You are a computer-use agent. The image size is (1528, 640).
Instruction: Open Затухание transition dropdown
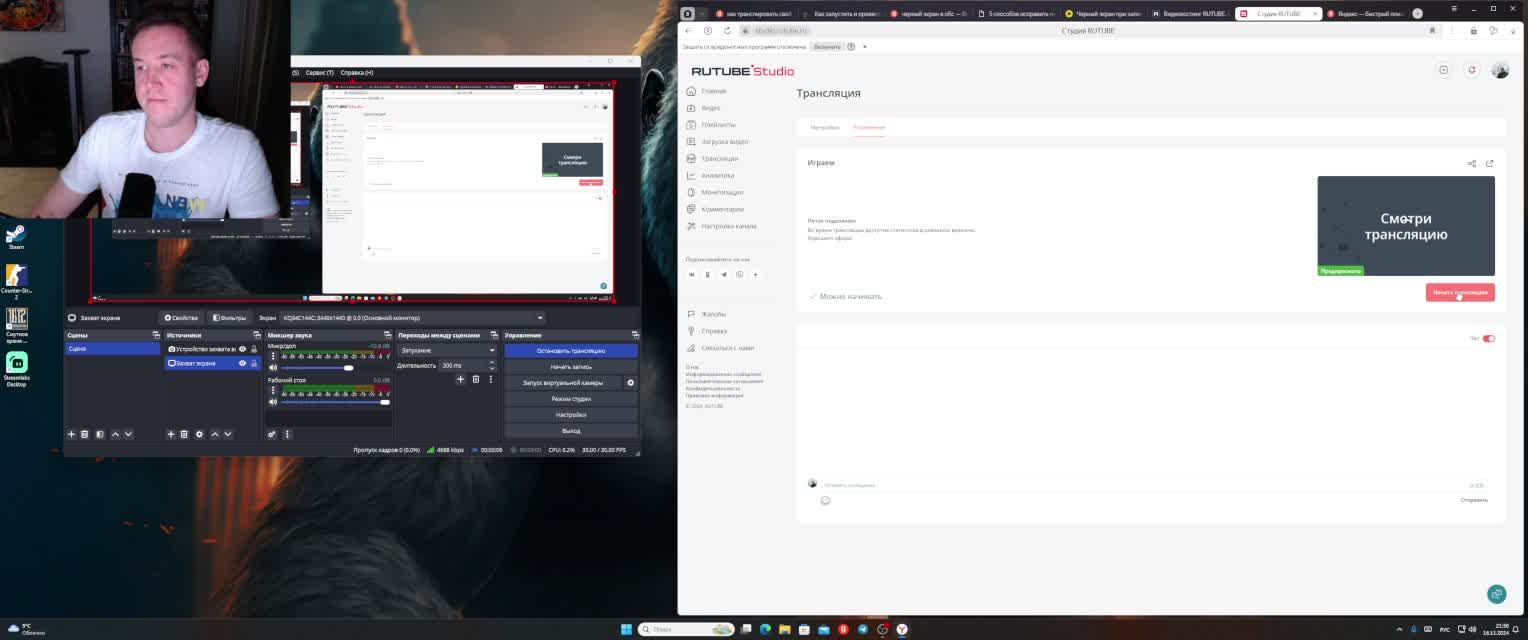tap(447, 350)
